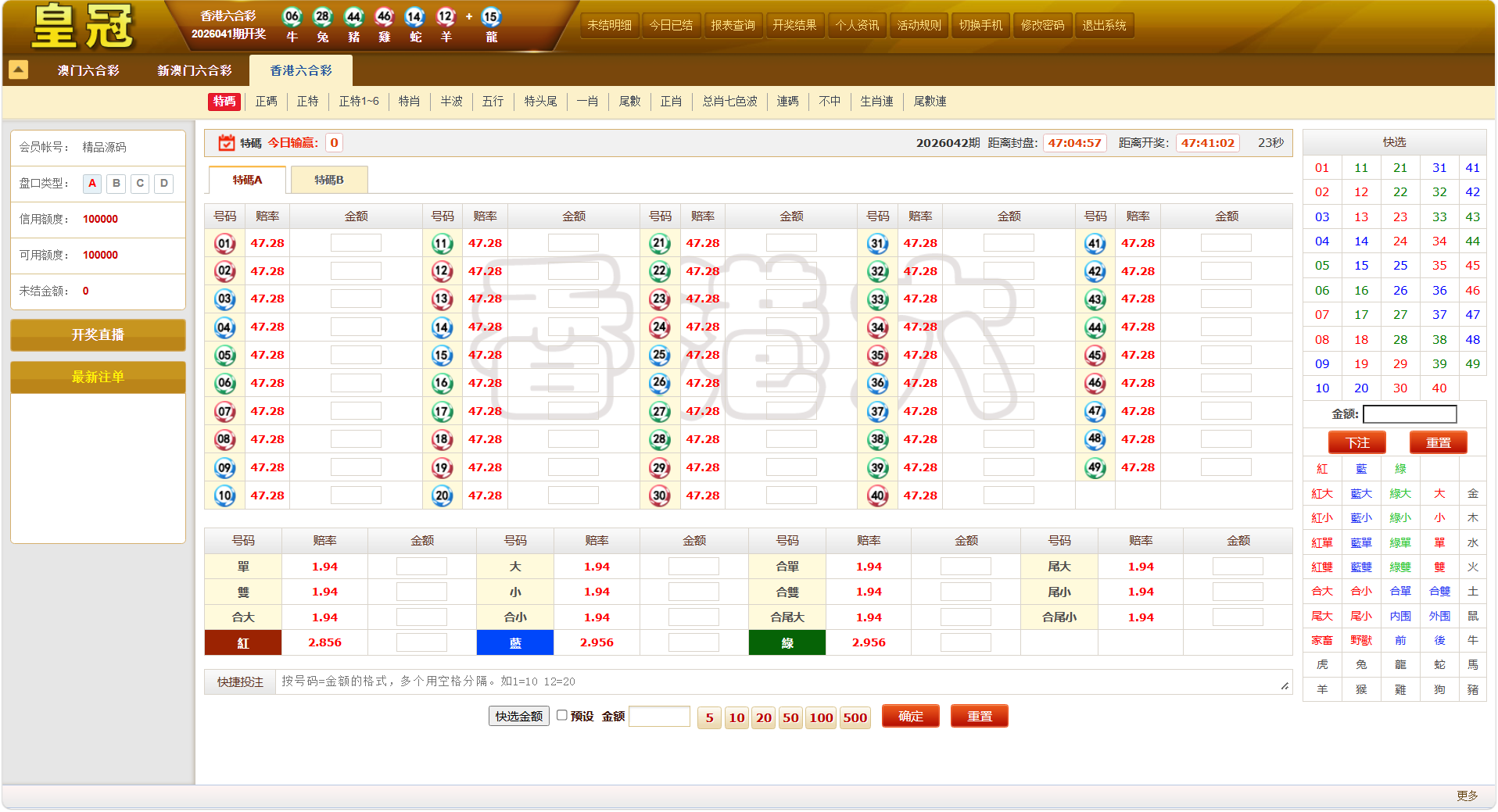
Task: Select handicap type D
Action: coord(163,183)
